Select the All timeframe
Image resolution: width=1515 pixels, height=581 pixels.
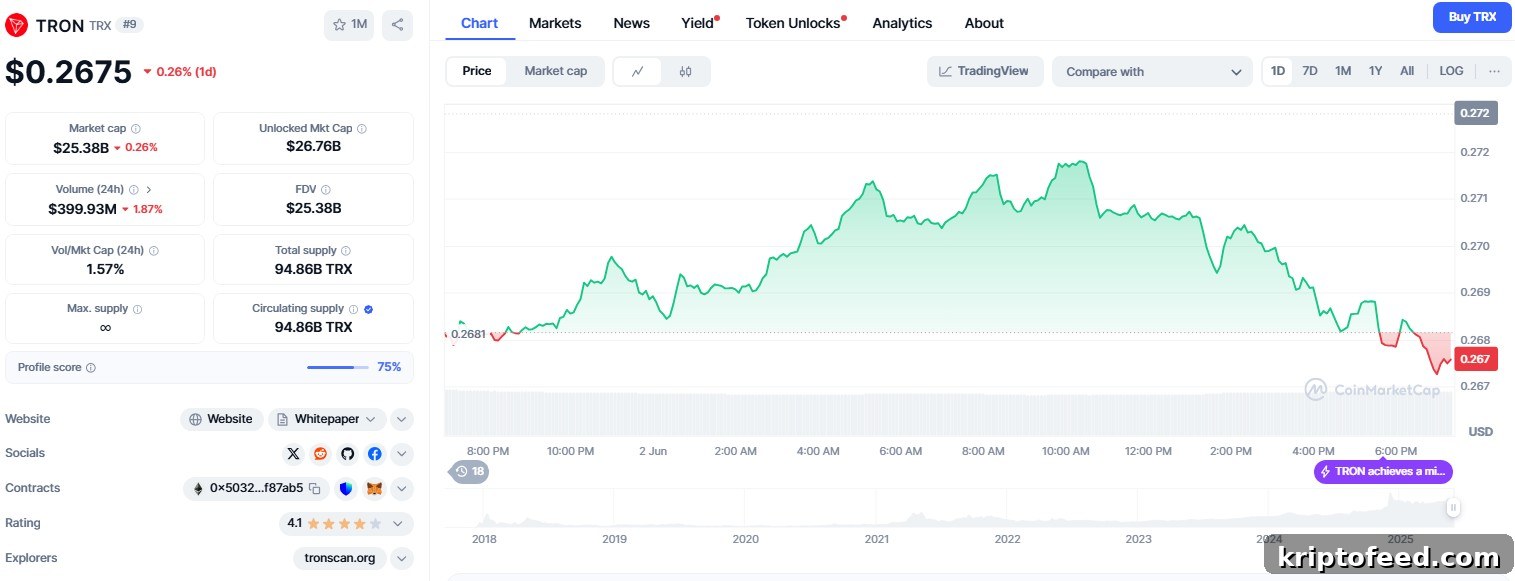pos(1407,71)
